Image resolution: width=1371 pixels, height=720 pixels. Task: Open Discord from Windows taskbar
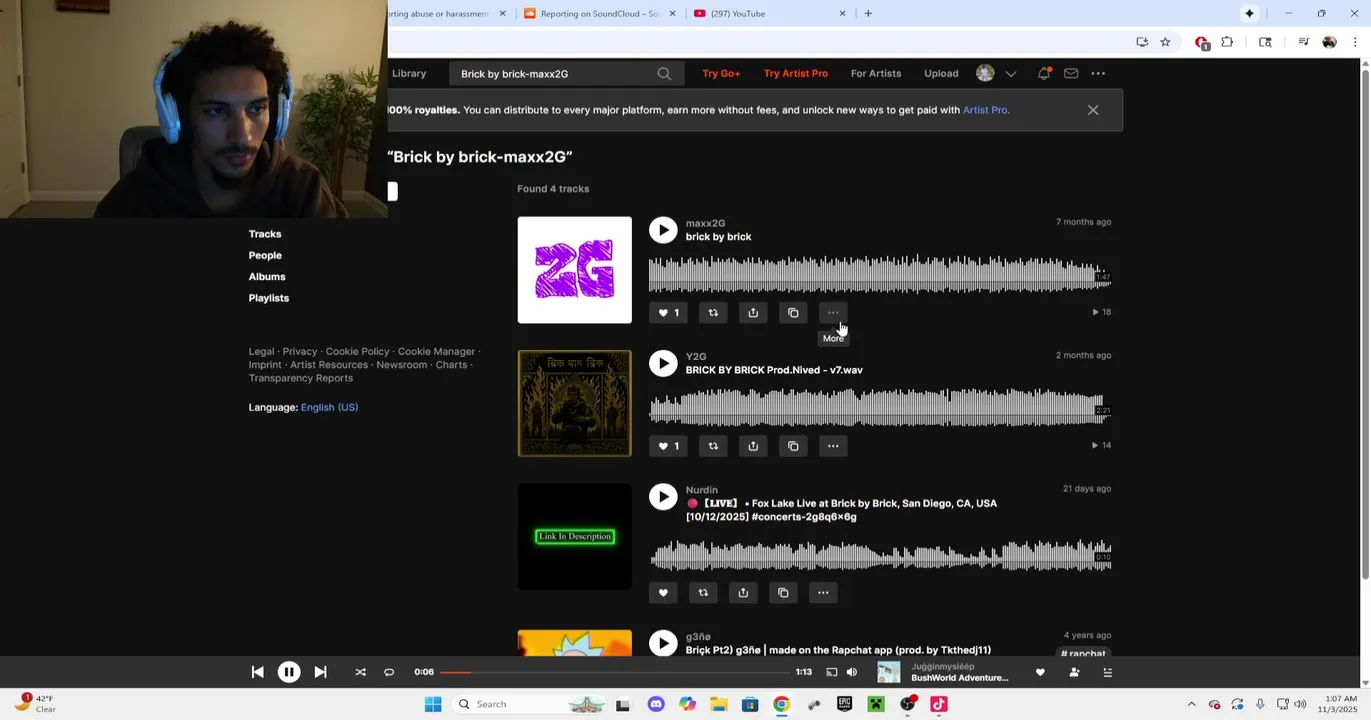[x=656, y=704]
